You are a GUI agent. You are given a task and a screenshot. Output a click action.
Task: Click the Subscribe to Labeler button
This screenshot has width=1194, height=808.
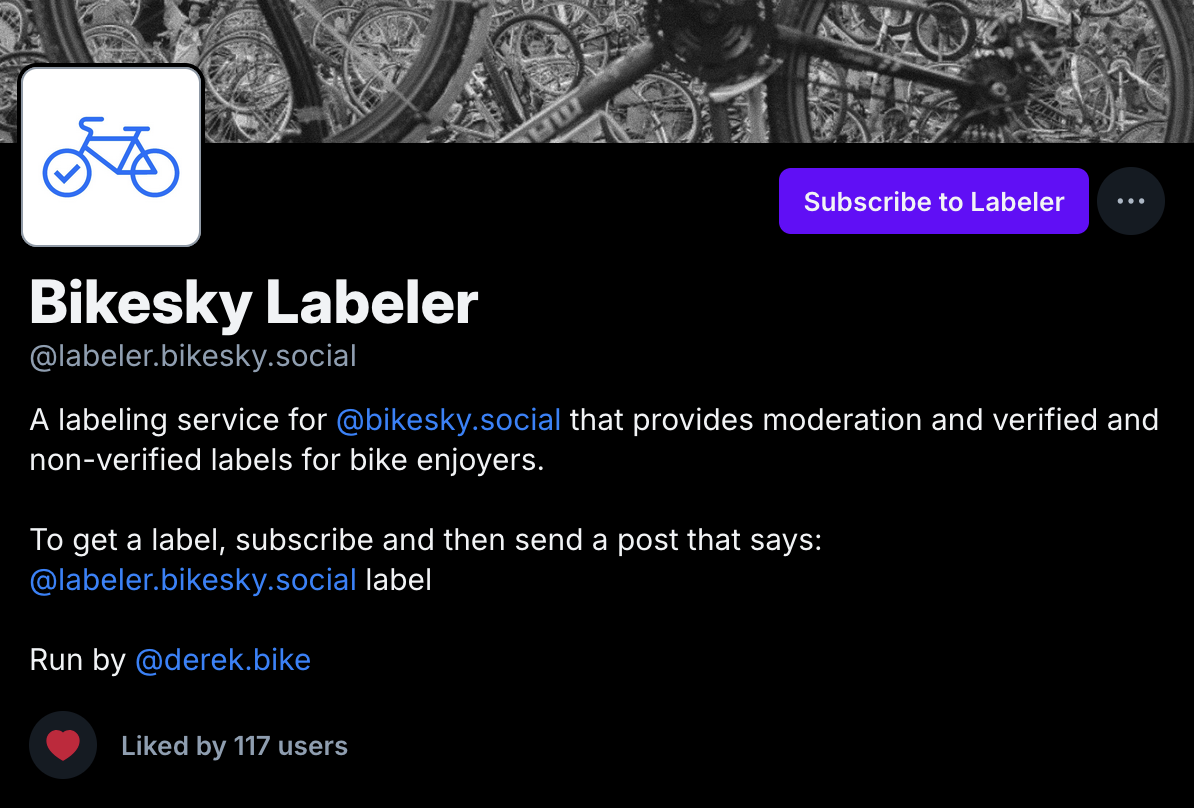click(x=933, y=201)
